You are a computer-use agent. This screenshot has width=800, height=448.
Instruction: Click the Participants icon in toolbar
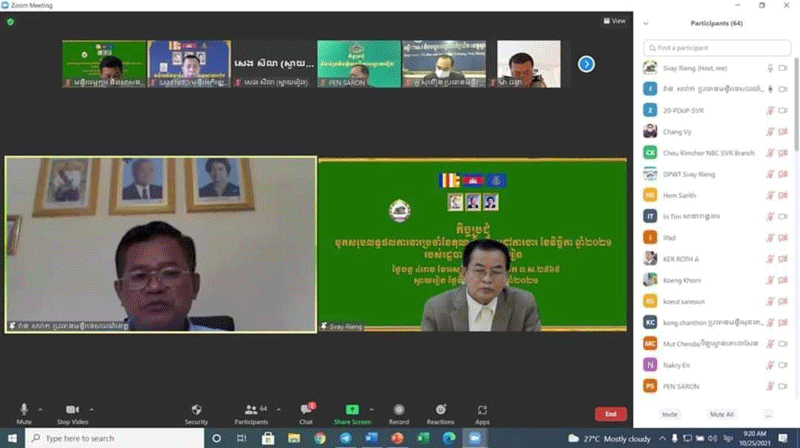(x=252, y=412)
